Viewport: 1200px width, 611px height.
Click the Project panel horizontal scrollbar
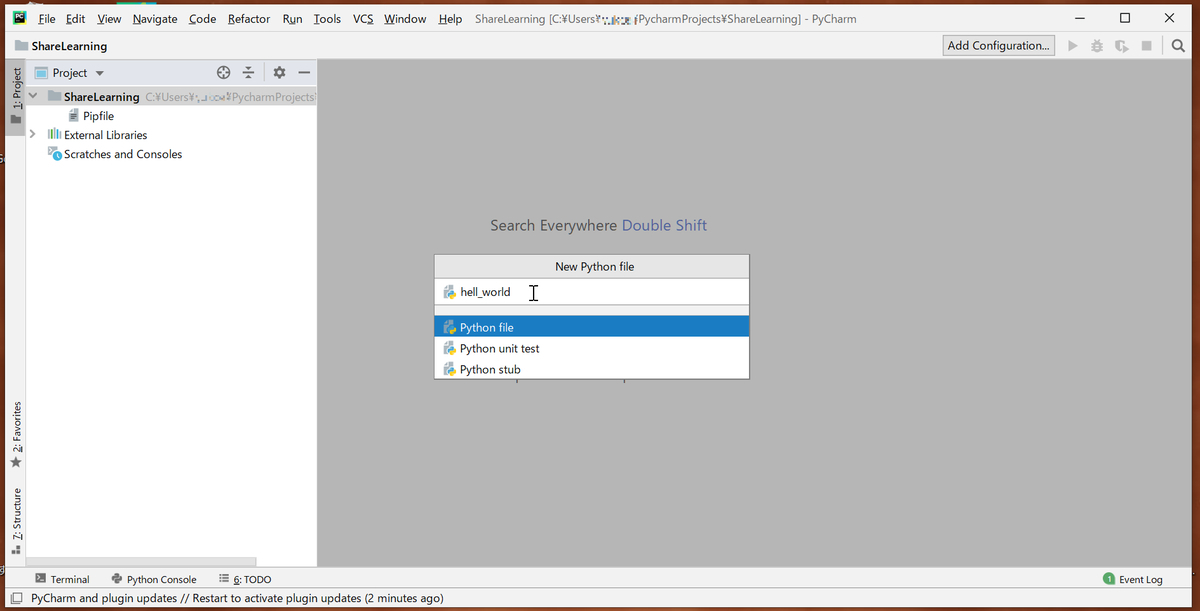pos(141,561)
